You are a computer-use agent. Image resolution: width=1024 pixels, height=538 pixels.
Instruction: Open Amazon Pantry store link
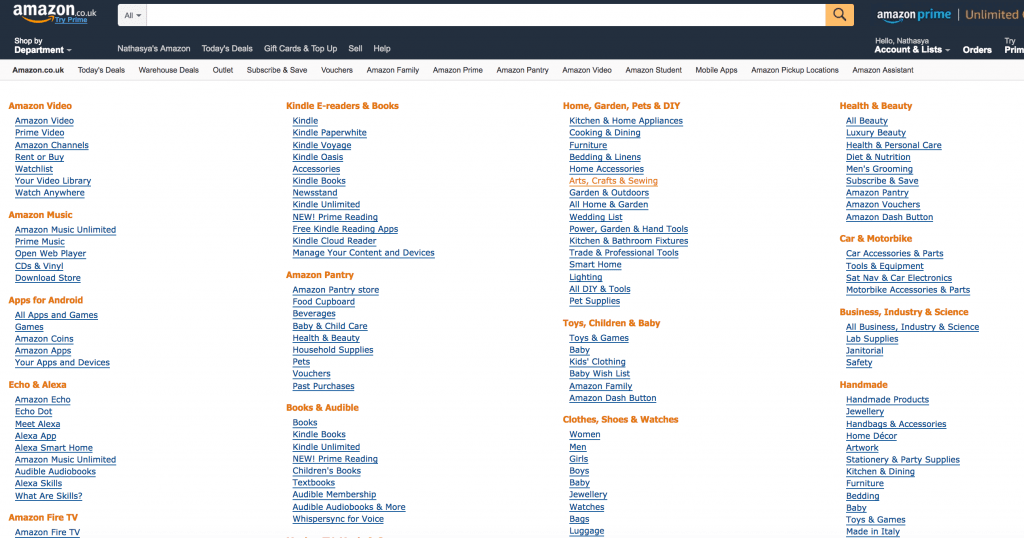336,290
